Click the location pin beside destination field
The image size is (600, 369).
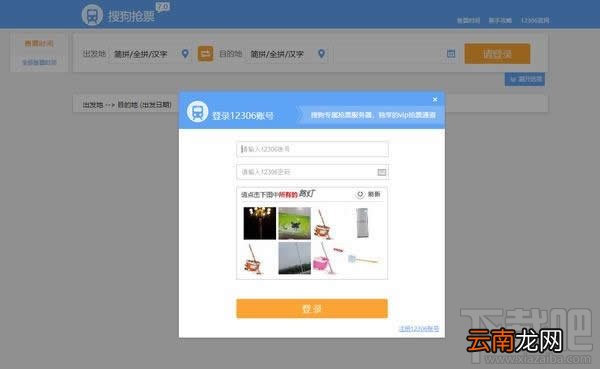click(x=321, y=54)
